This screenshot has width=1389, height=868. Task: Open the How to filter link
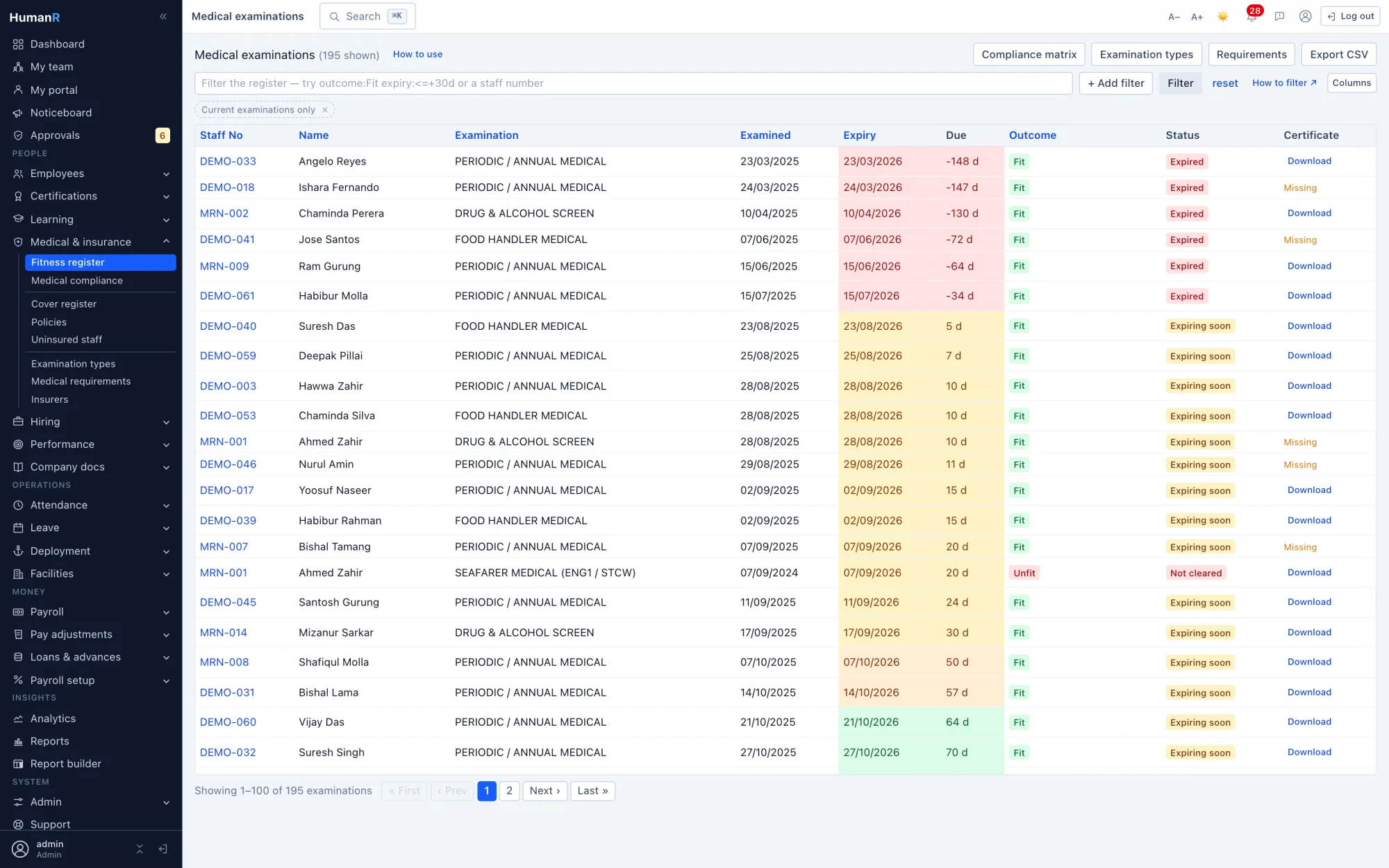point(1284,83)
